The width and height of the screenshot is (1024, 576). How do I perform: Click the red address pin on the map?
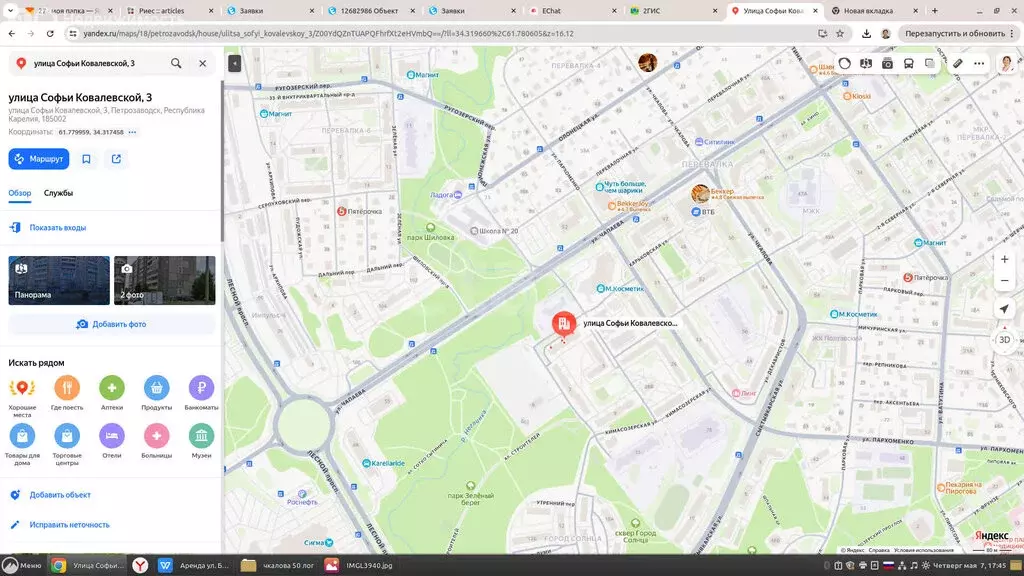click(564, 324)
